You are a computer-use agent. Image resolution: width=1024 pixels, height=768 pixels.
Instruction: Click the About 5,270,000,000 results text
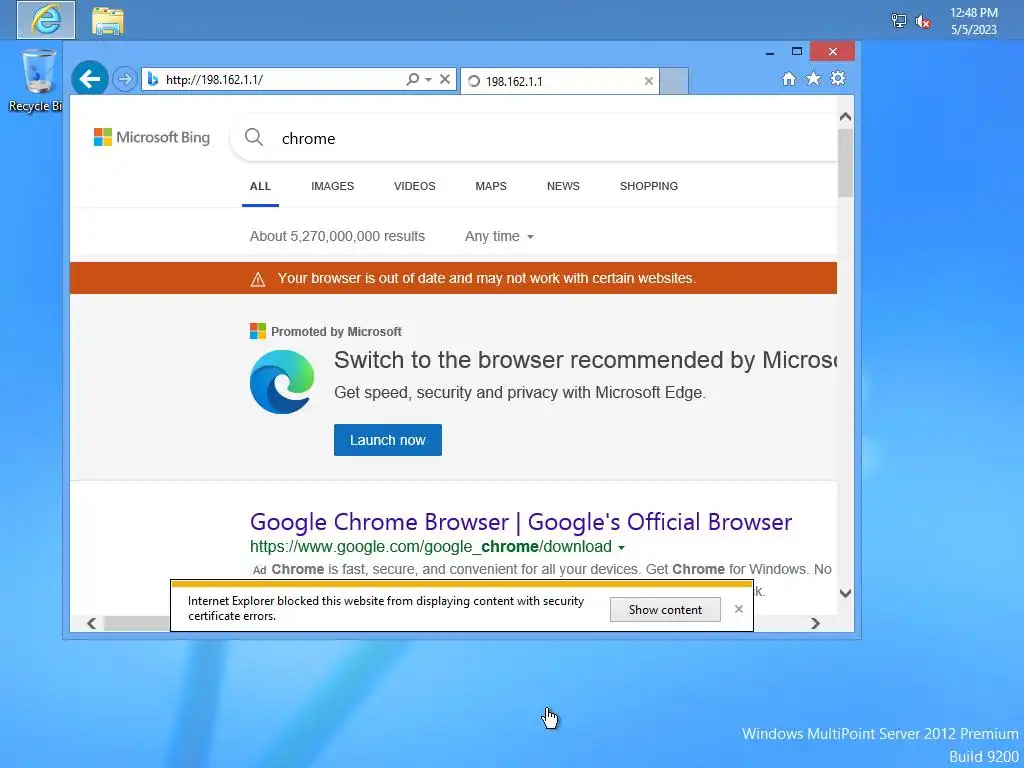[337, 236]
